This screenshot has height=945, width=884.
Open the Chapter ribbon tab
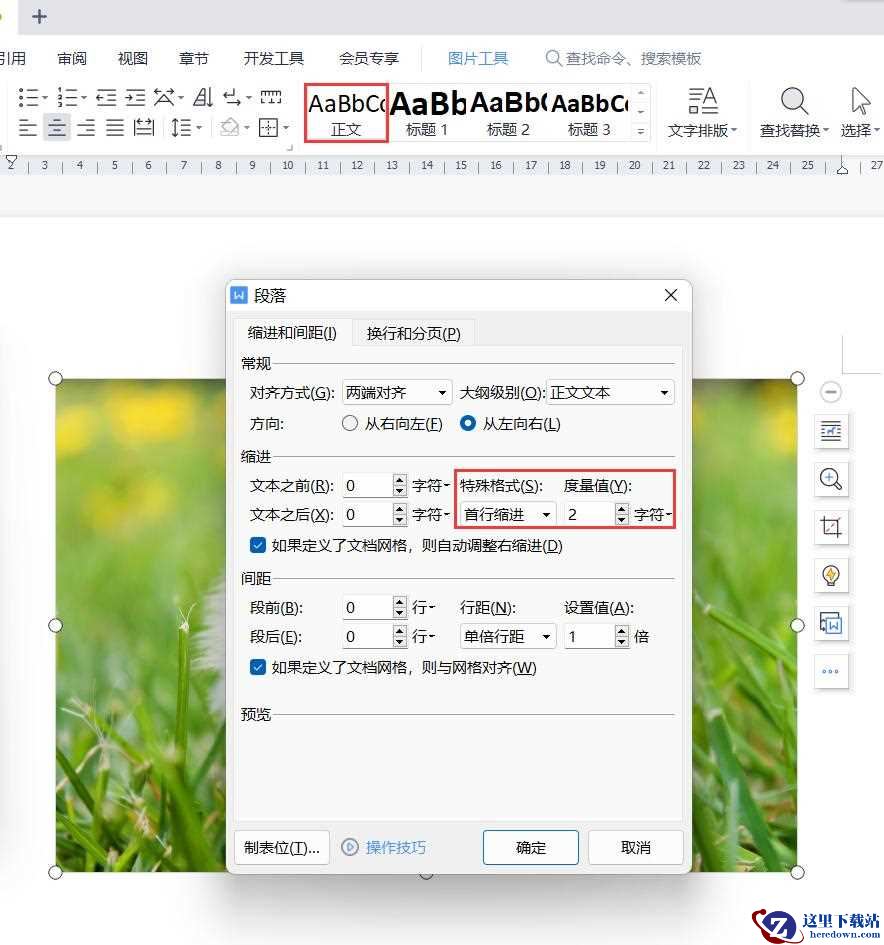click(193, 58)
